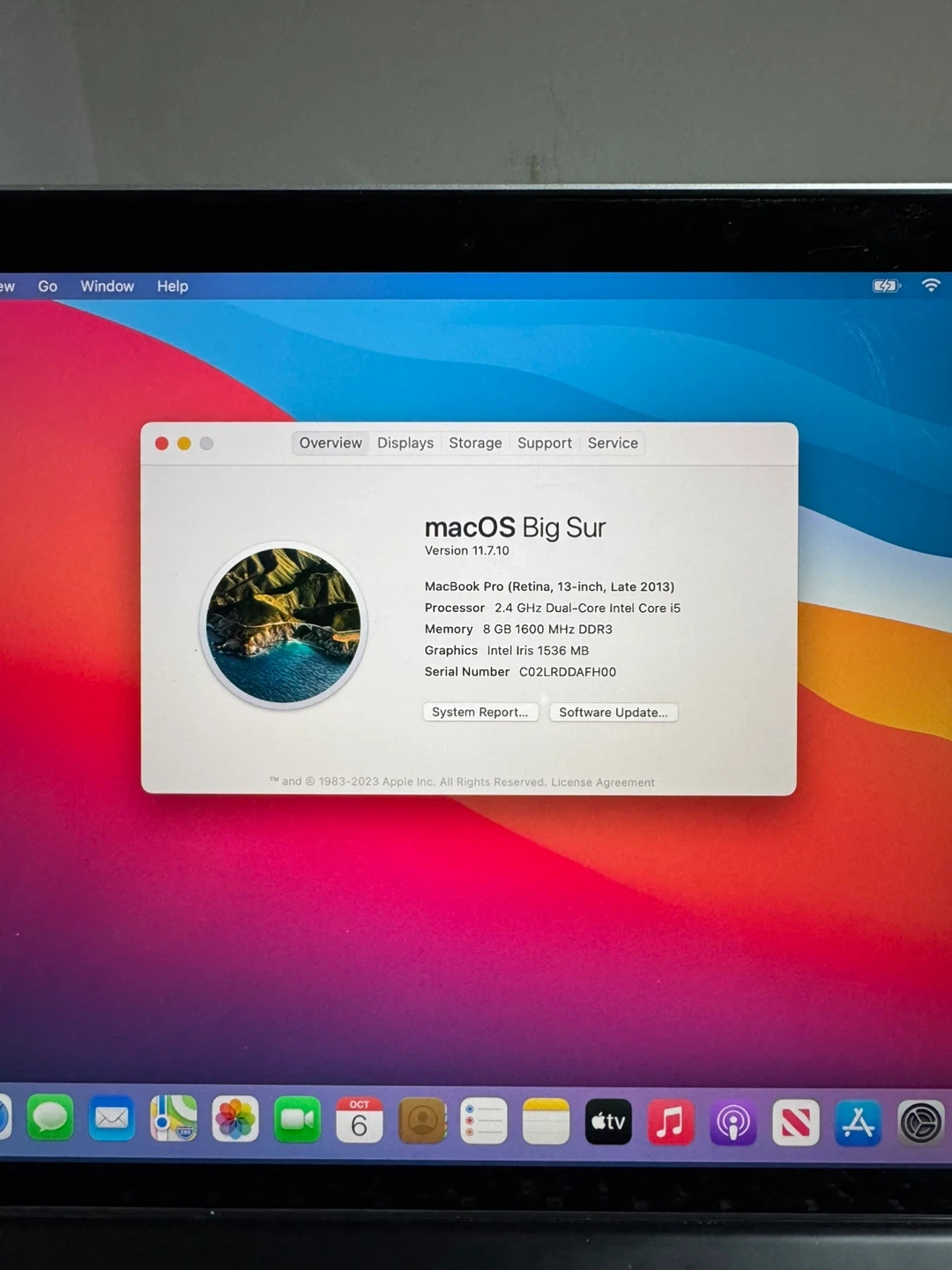Open the App Store icon
This screenshot has height=1270, width=952.
(858, 1124)
